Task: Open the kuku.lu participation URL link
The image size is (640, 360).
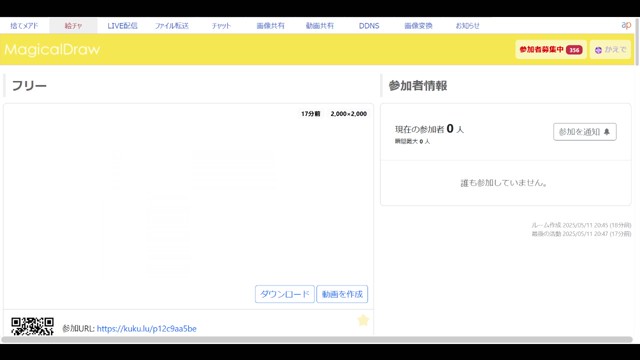Action: [x=147, y=329]
